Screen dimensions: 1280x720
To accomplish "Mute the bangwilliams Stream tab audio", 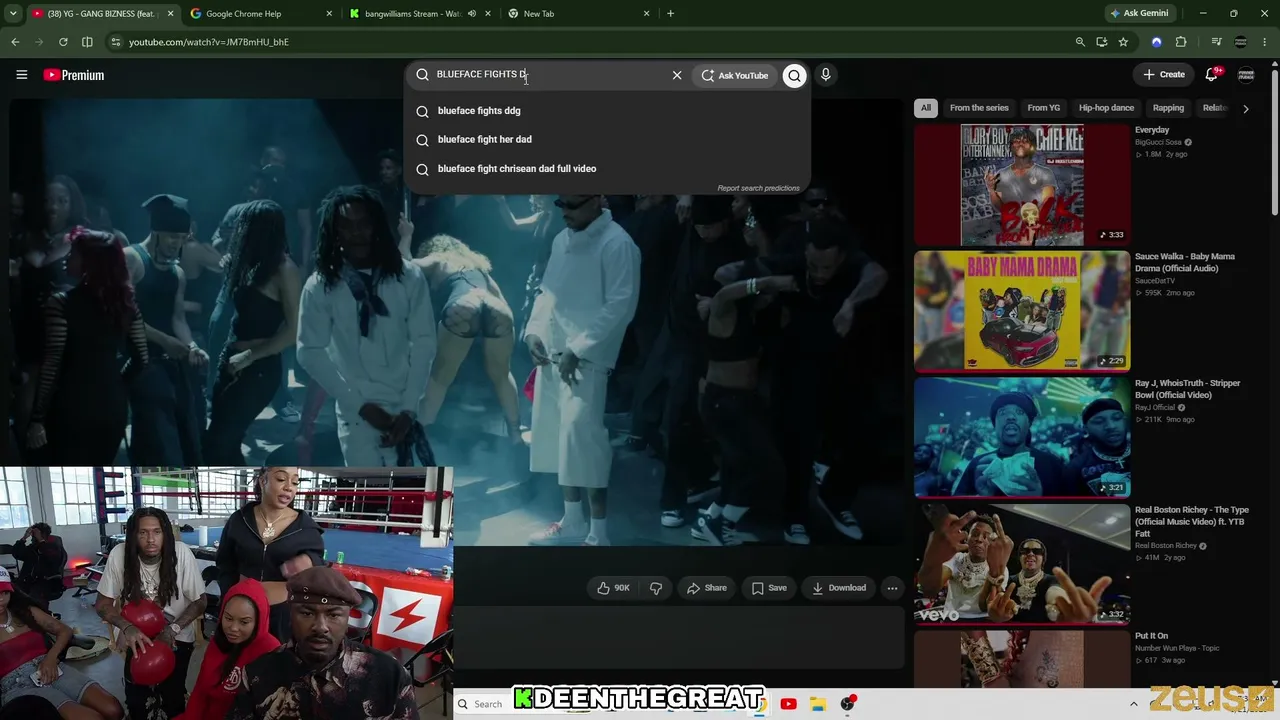I will 473,14.
